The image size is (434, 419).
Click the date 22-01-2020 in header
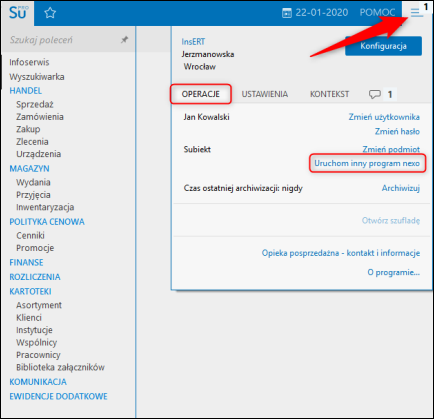pyautogui.click(x=322, y=13)
